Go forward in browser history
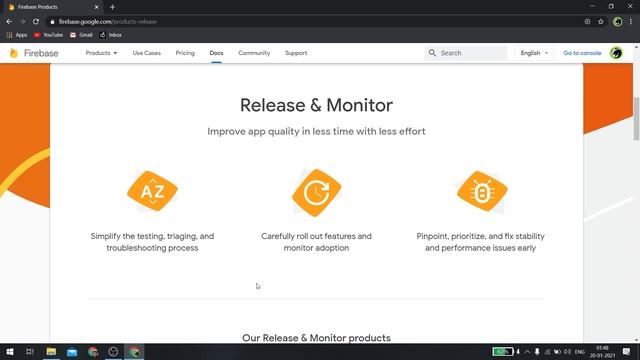The height and width of the screenshot is (360, 640). click(22, 22)
